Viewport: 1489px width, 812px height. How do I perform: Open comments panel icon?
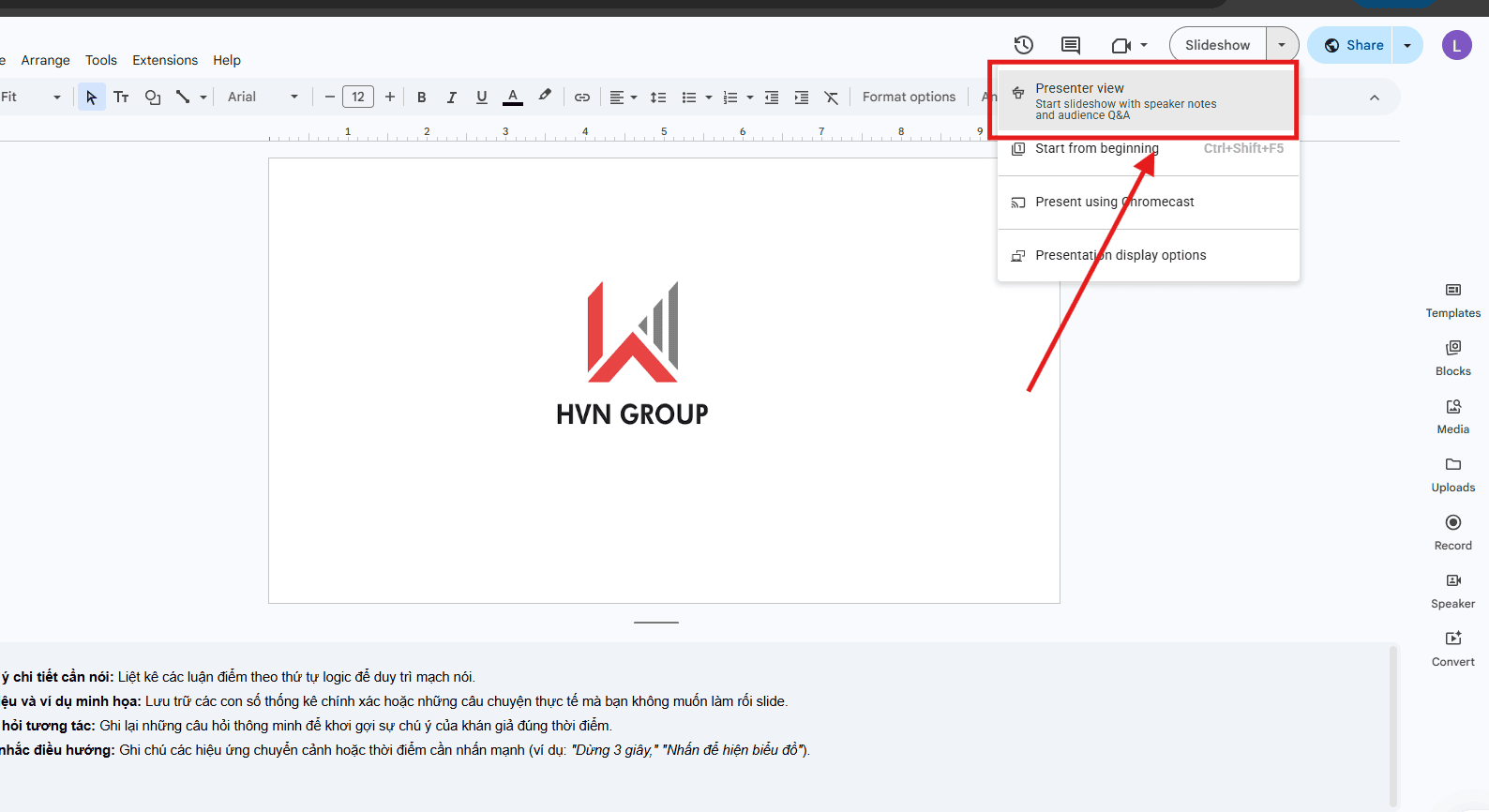pyautogui.click(x=1071, y=45)
